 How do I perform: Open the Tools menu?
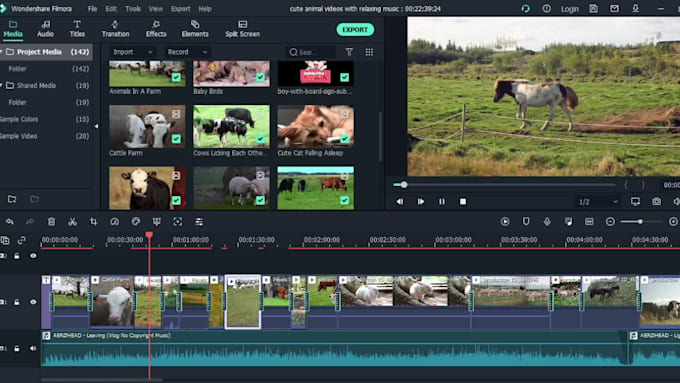click(133, 9)
